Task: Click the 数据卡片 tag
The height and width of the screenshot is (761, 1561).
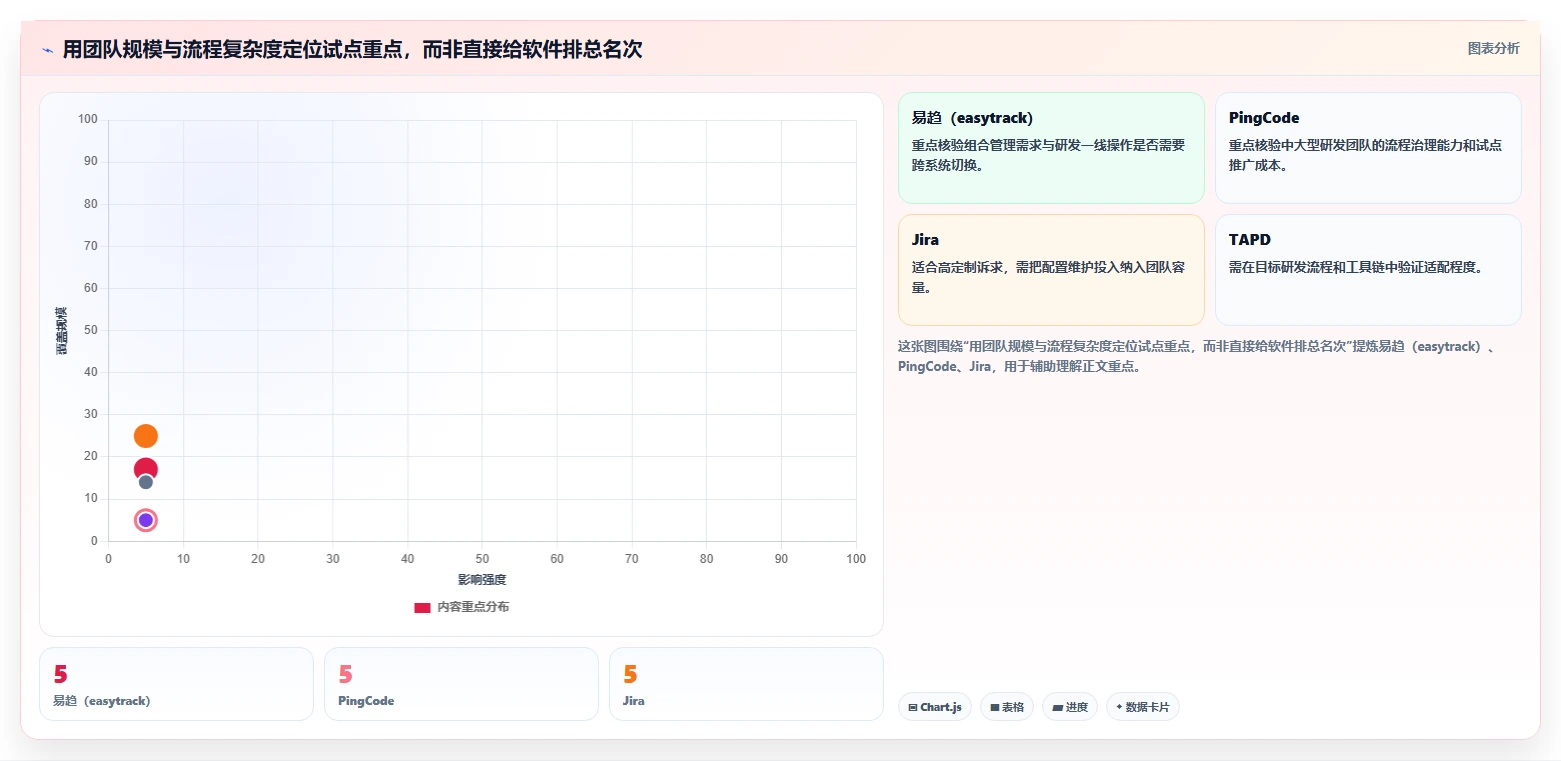Action: (1143, 707)
